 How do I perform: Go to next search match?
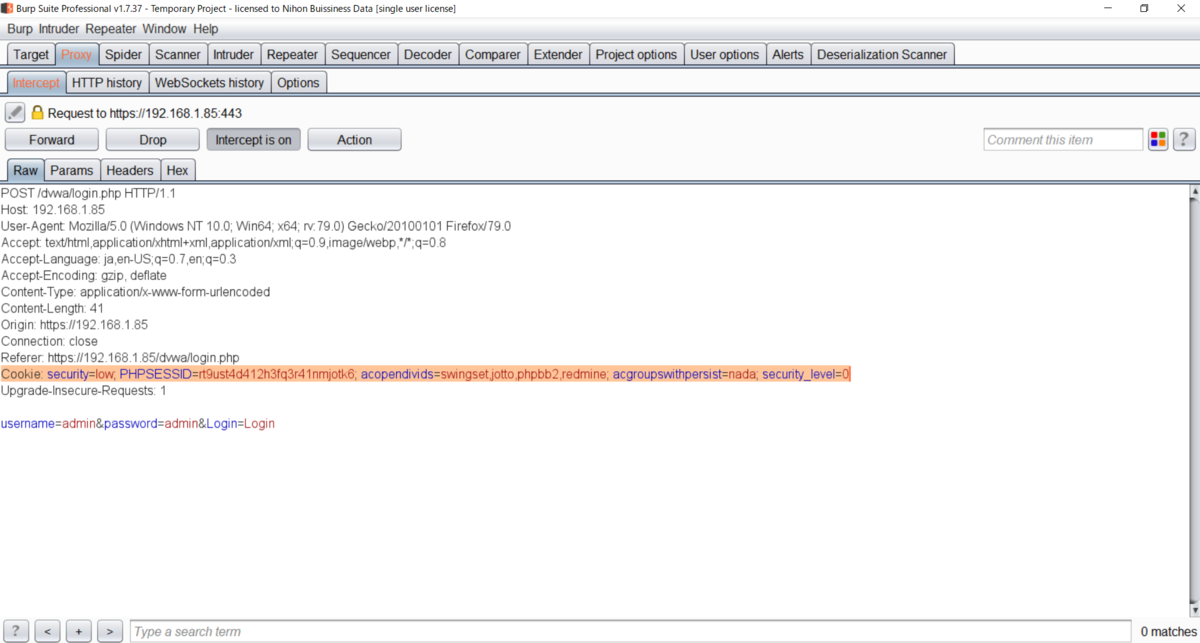(x=110, y=631)
